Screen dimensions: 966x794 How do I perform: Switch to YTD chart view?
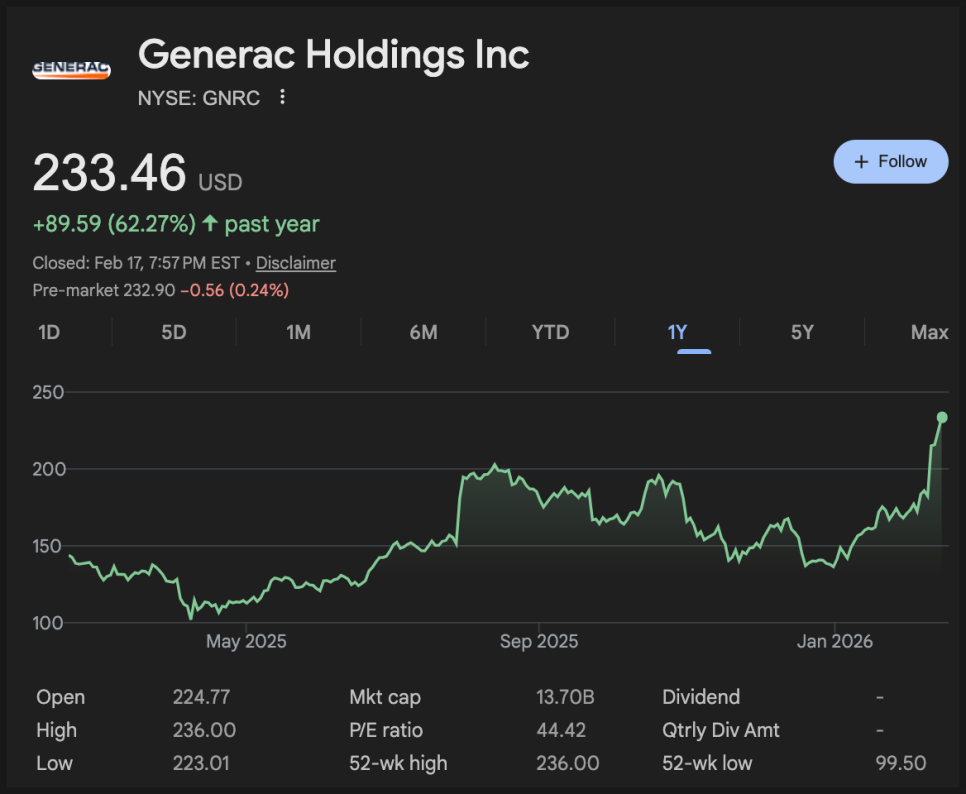pos(550,332)
